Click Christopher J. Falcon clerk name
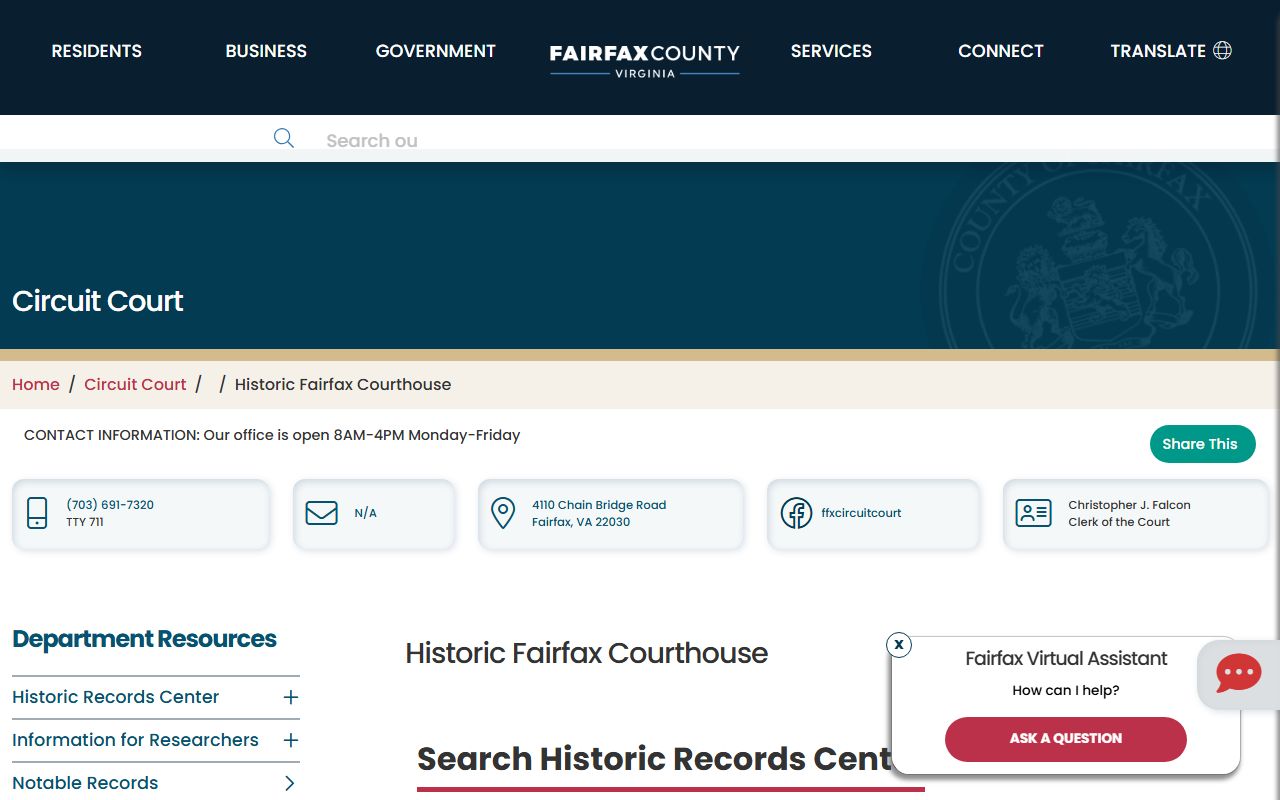The image size is (1280, 800). coord(1129,505)
